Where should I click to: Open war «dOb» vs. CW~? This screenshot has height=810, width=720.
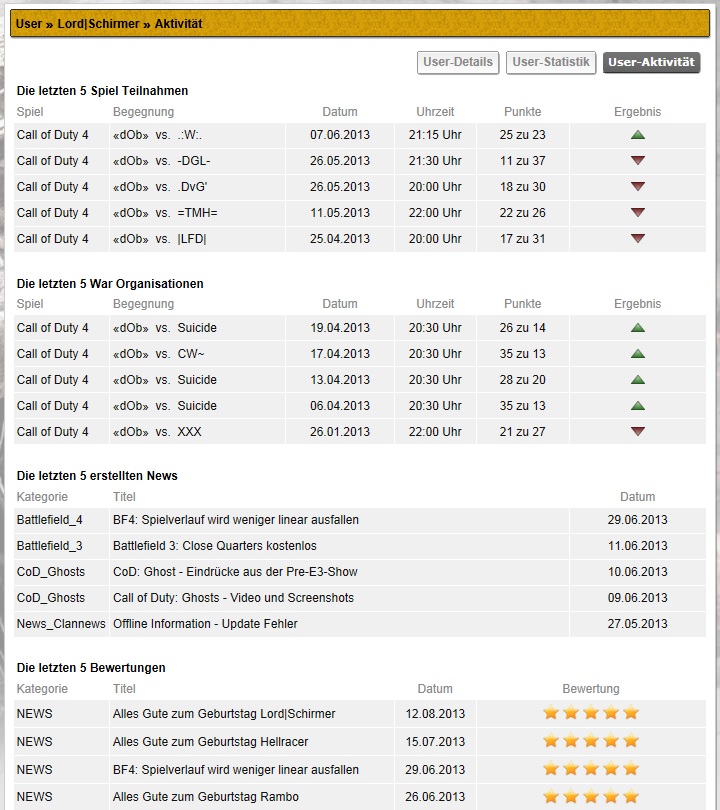(159, 354)
